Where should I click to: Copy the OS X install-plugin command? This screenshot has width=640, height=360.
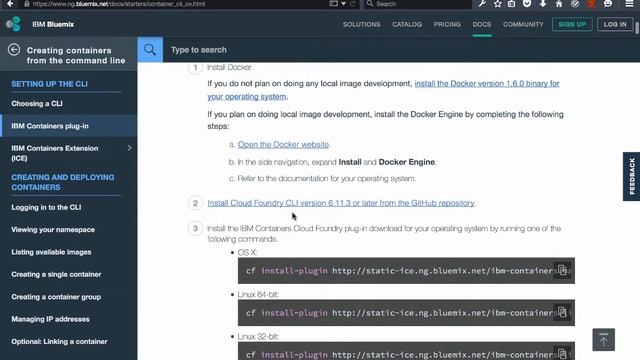coord(562,270)
